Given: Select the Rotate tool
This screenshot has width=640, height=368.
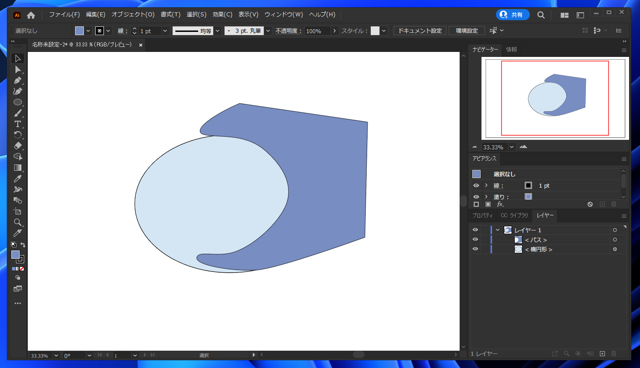Looking at the screenshot, I should click(x=18, y=135).
